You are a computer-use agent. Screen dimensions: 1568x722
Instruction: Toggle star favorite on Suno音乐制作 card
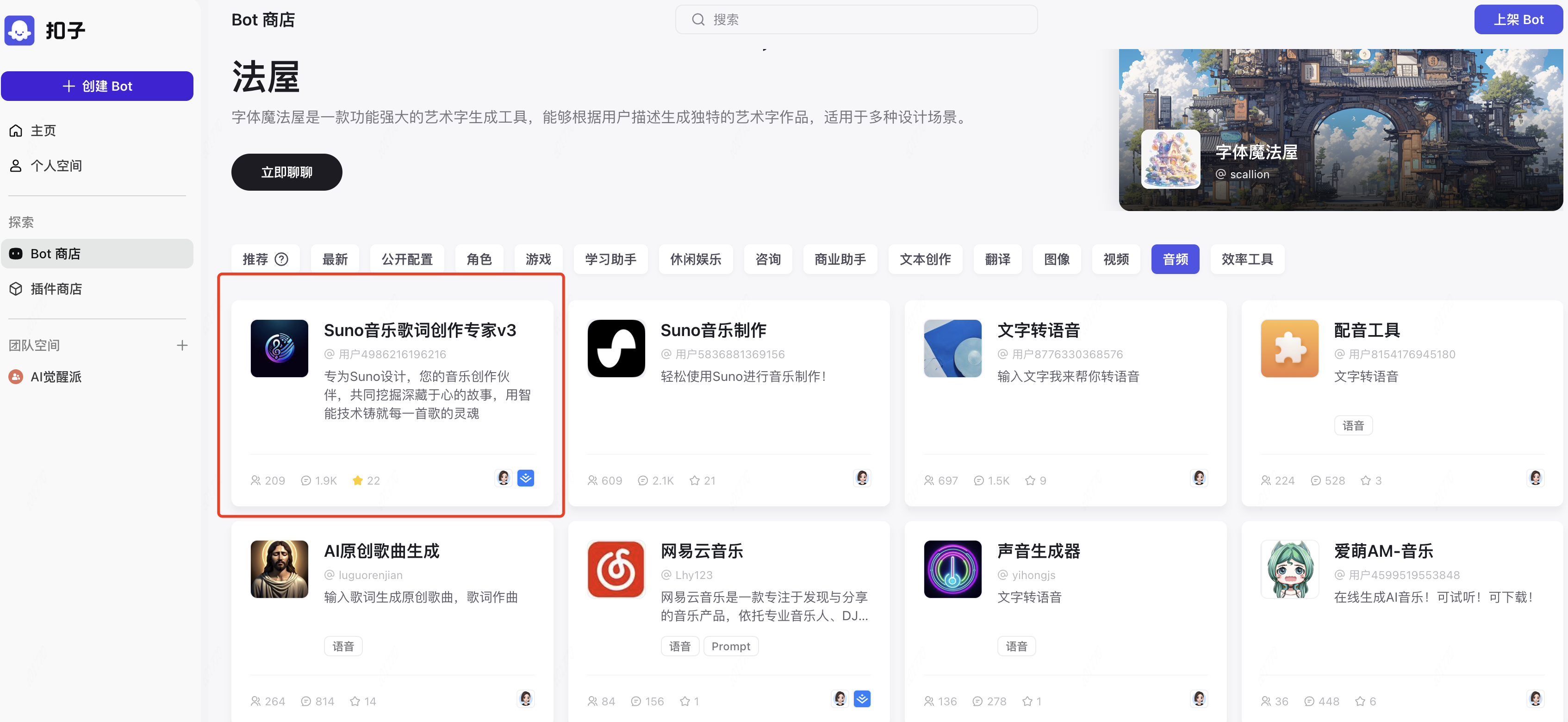[695, 480]
